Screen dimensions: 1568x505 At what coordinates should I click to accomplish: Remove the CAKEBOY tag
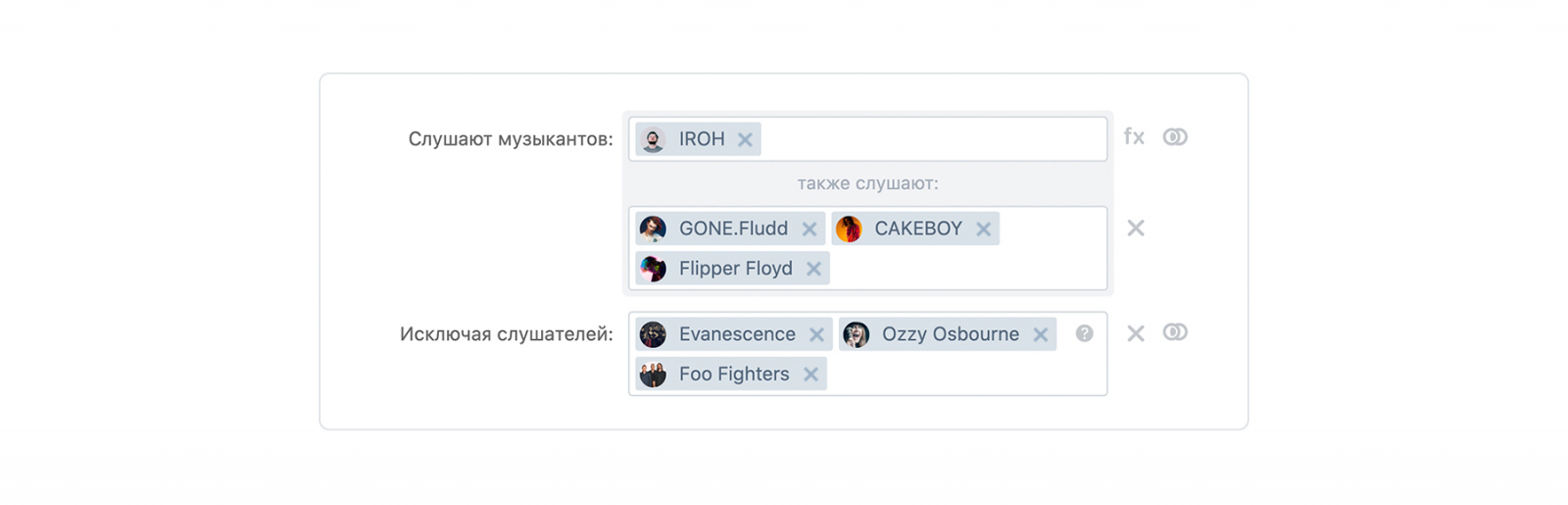pos(983,229)
